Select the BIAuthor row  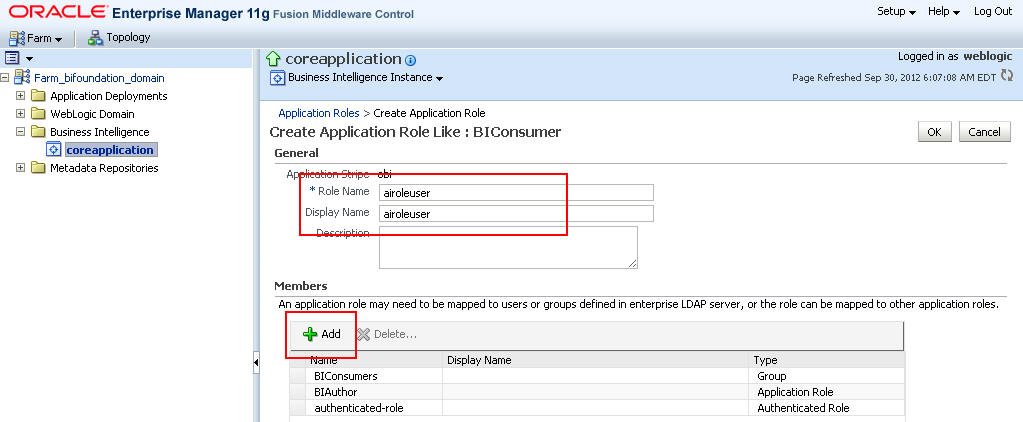(597, 392)
